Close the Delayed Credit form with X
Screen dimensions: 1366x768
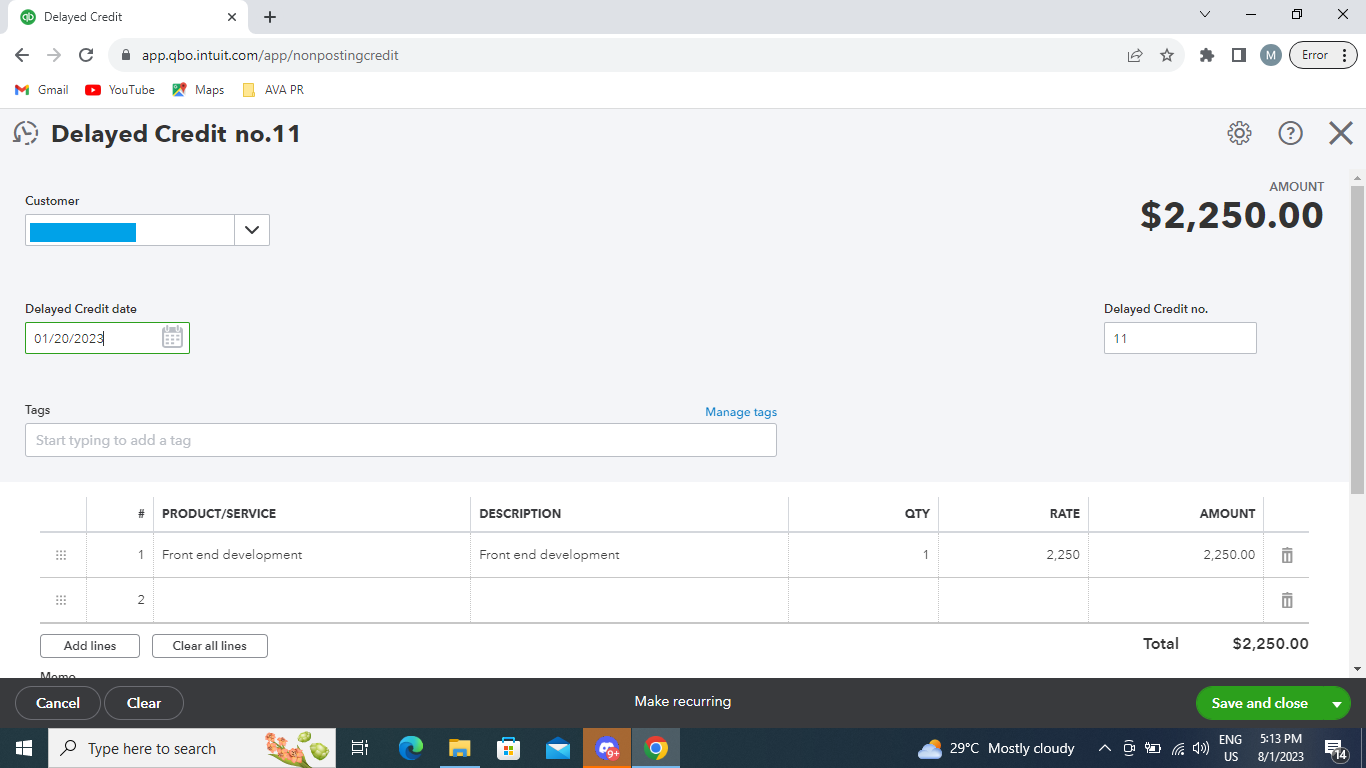click(x=1341, y=133)
